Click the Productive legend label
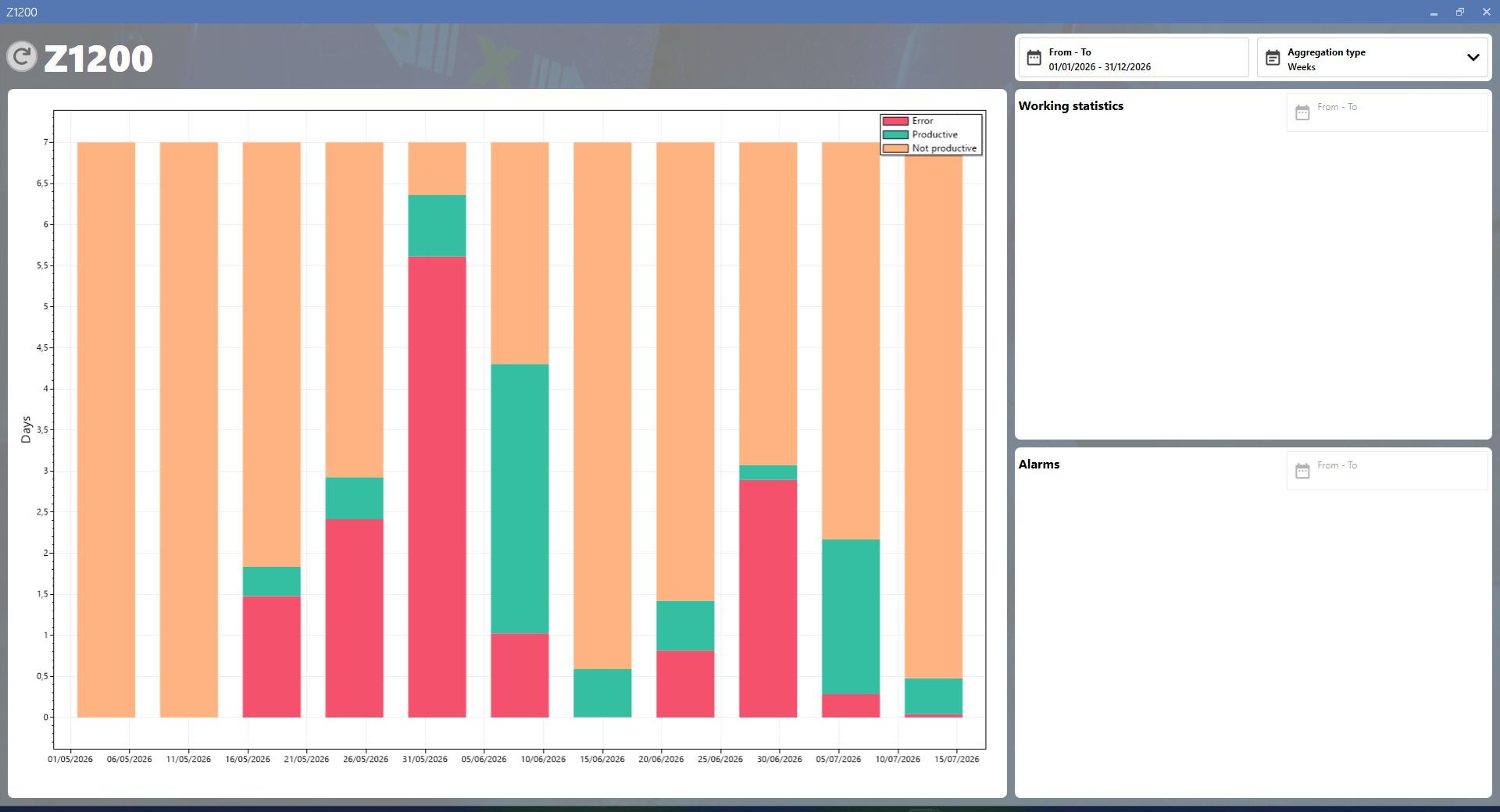The width and height of the screenshot is (1500, 812). [x=935, y=134]
